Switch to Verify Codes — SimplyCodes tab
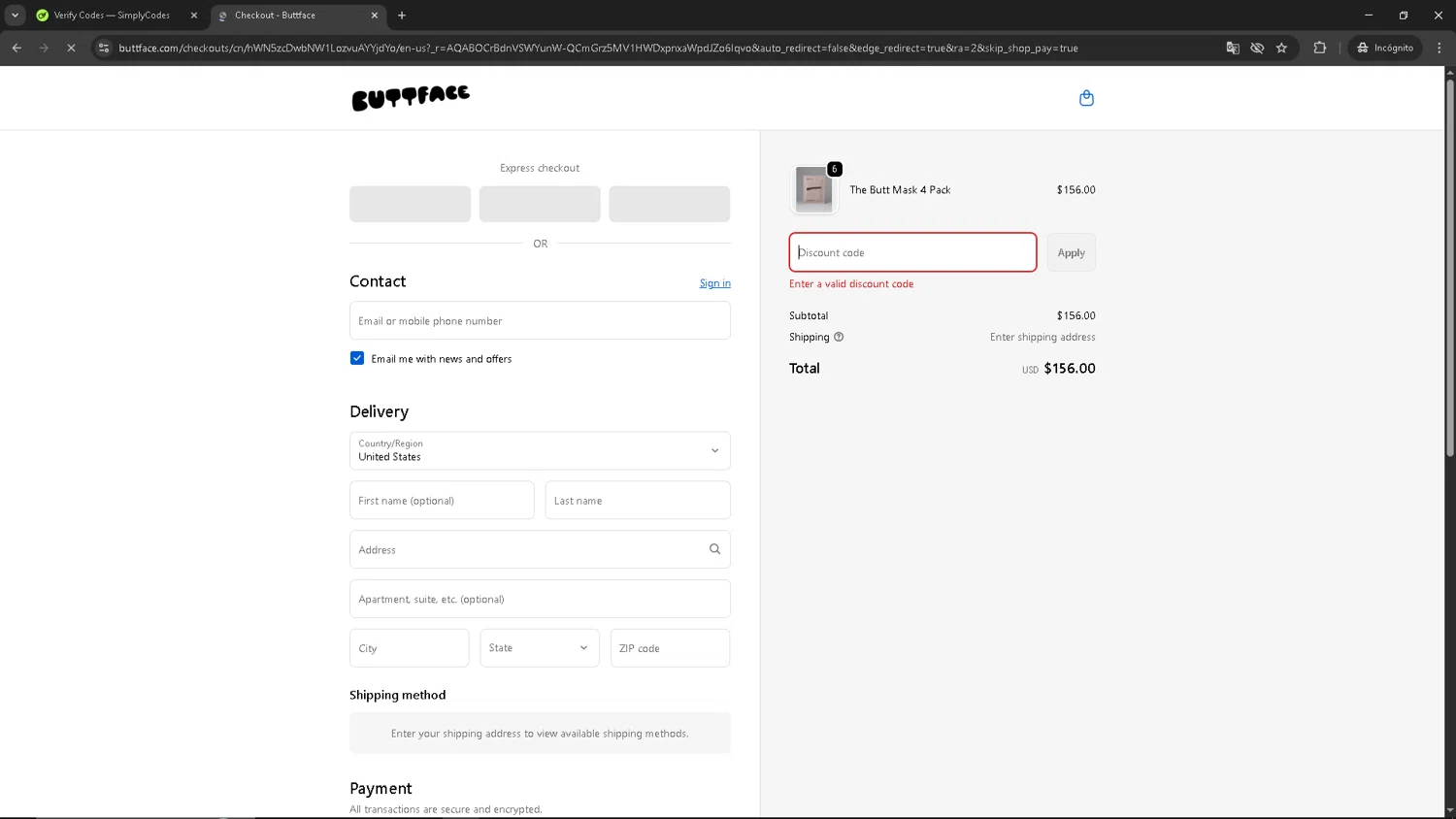This screenshot has width=1456, height=819. [x=115, y=16]
